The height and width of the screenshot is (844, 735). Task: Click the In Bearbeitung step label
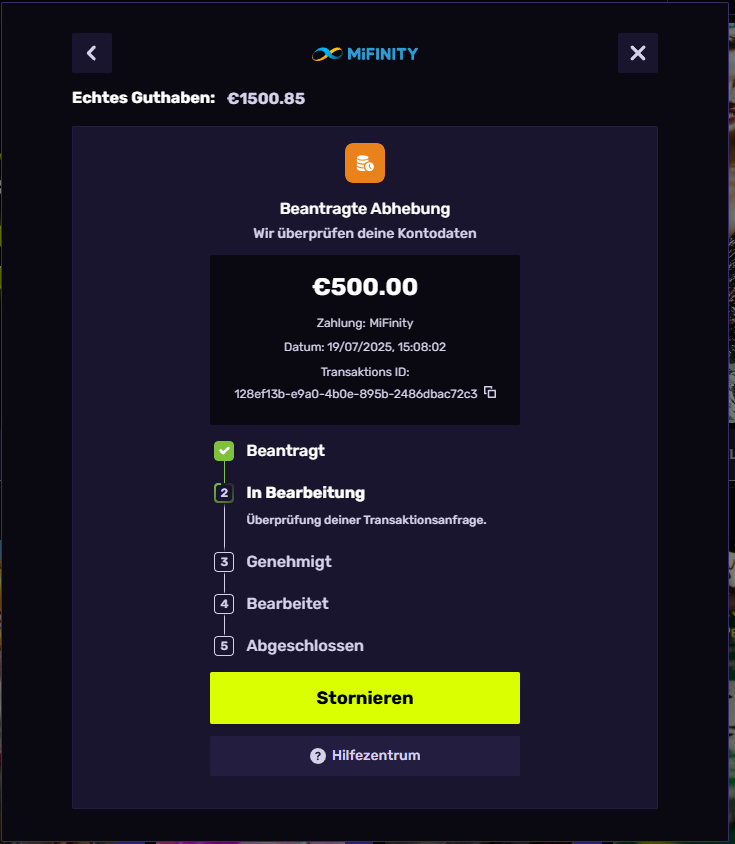tap(305, 493)
